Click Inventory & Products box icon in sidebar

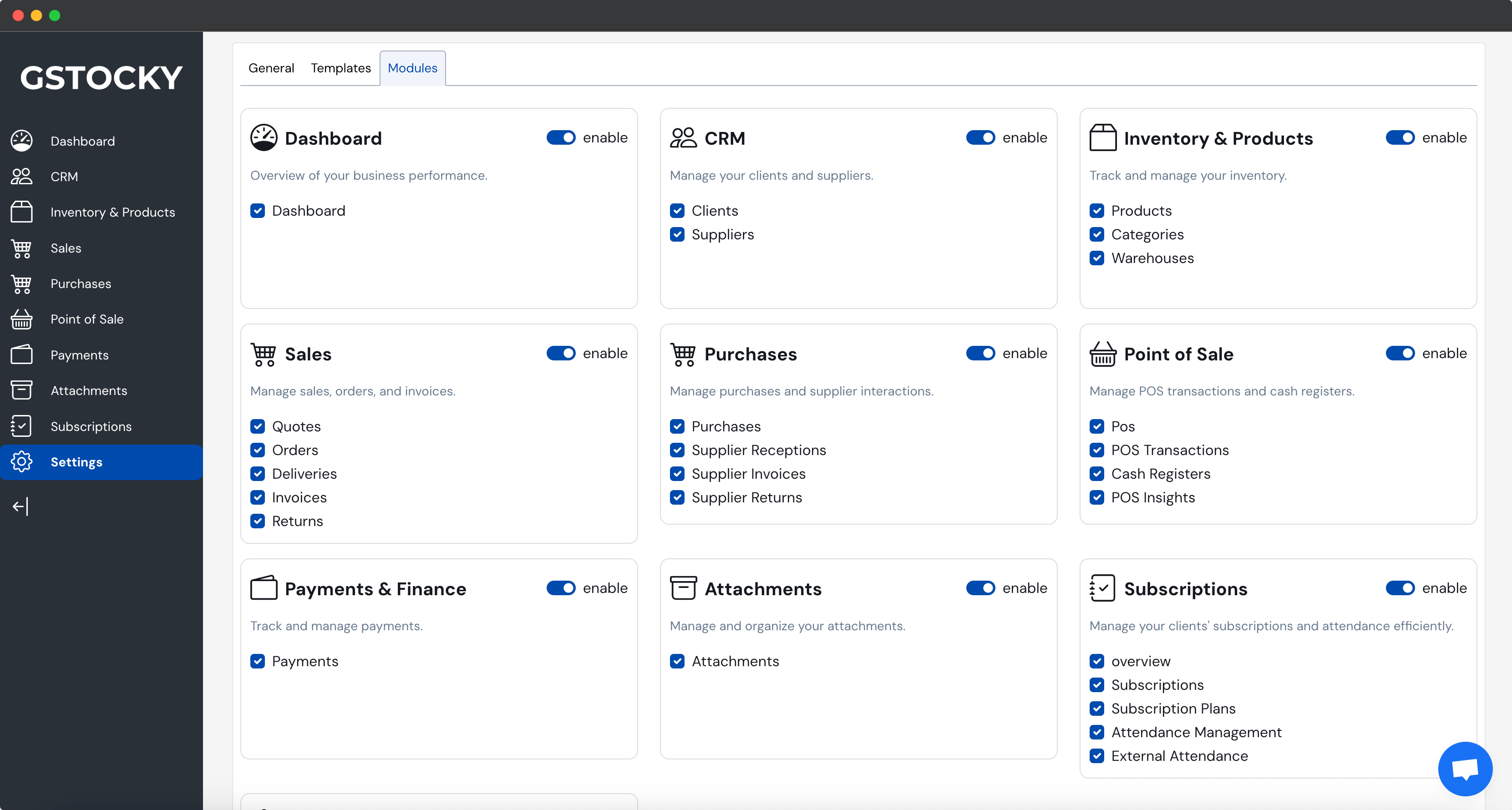click(x=22, y=212)
